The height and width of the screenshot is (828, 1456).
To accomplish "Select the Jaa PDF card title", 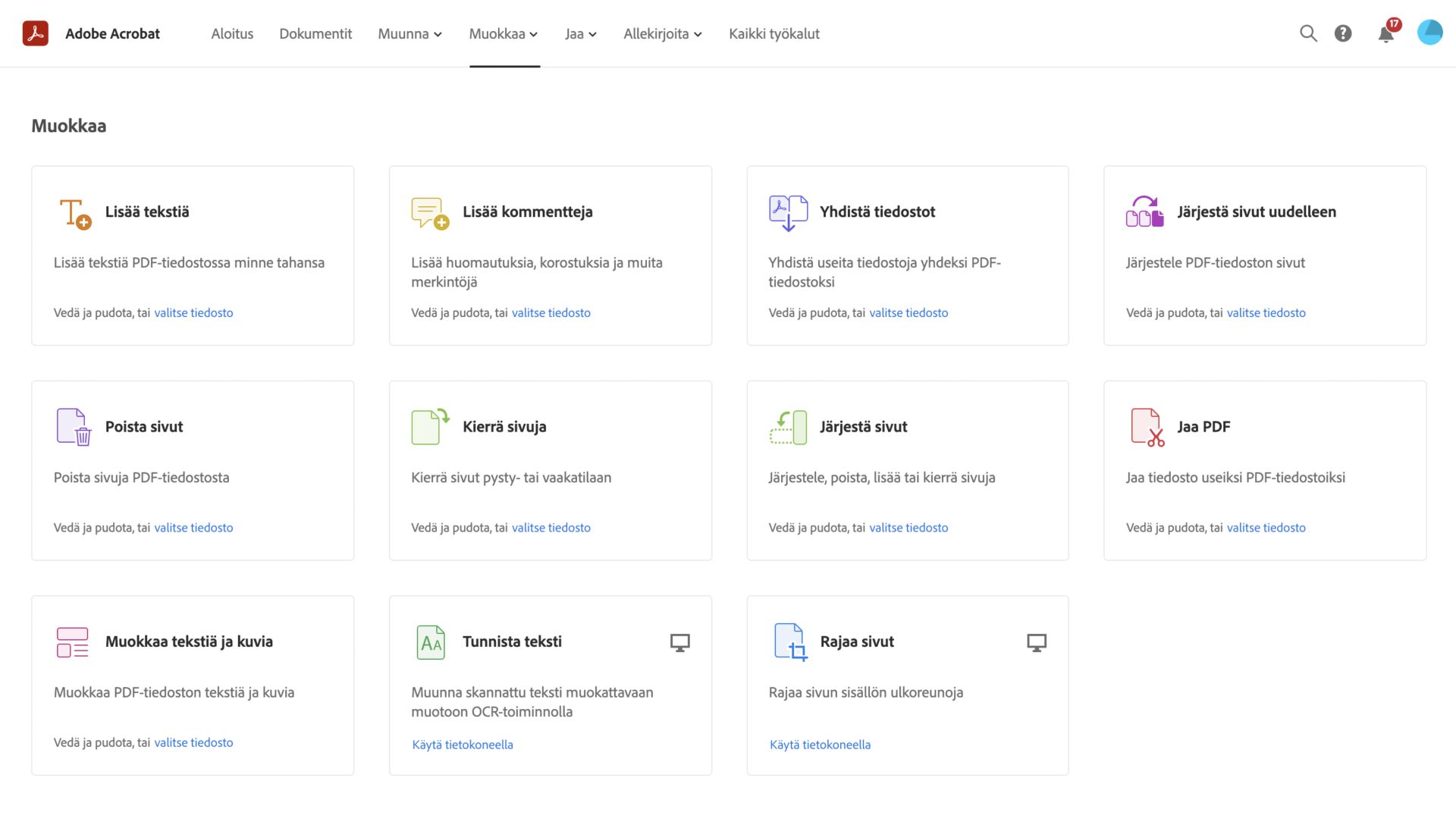I will pos(1203,426).
